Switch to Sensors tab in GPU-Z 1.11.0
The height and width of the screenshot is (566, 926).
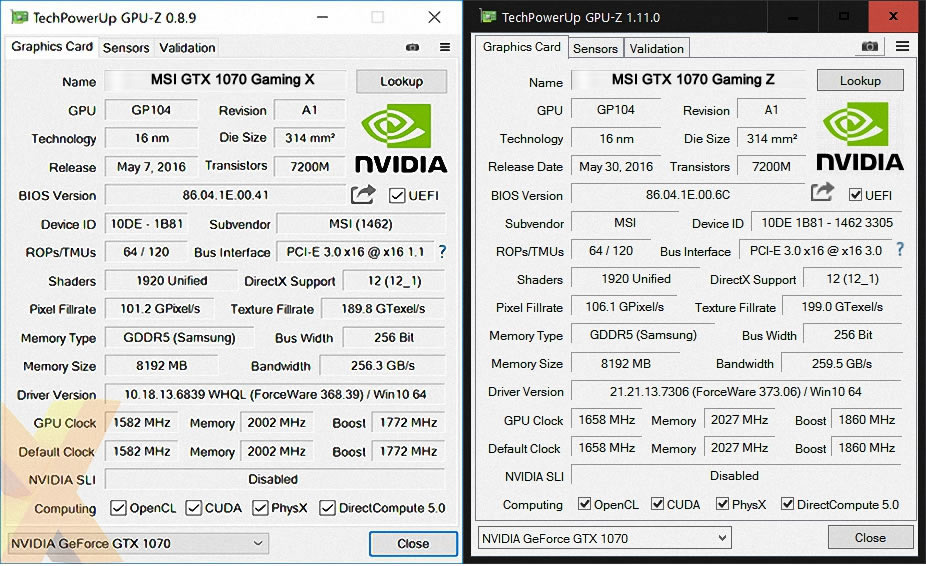tap(595, 48)
